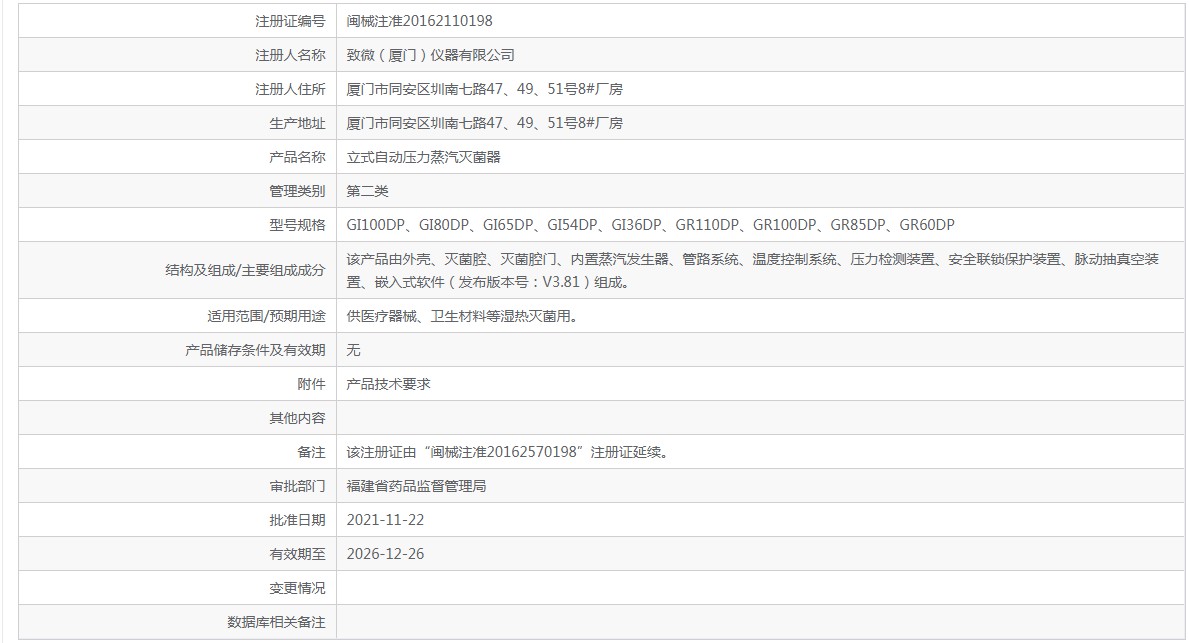Viewport: 1189px width, 643px height.
Task: Select the 注册人住所 label
Action: point(290,89)
